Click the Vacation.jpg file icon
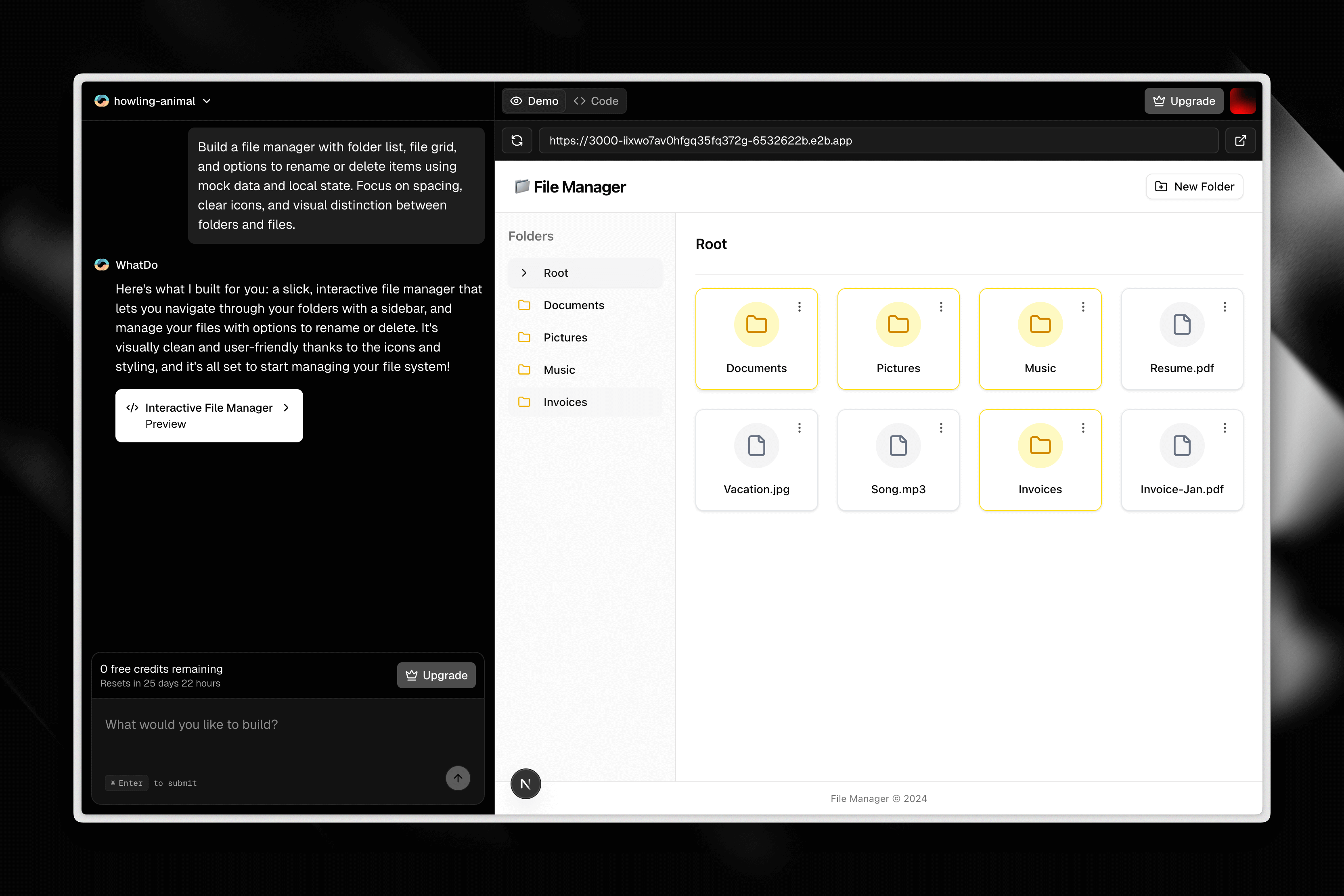Viewport: 1344px width, 896px height. [x=757, y=445]
